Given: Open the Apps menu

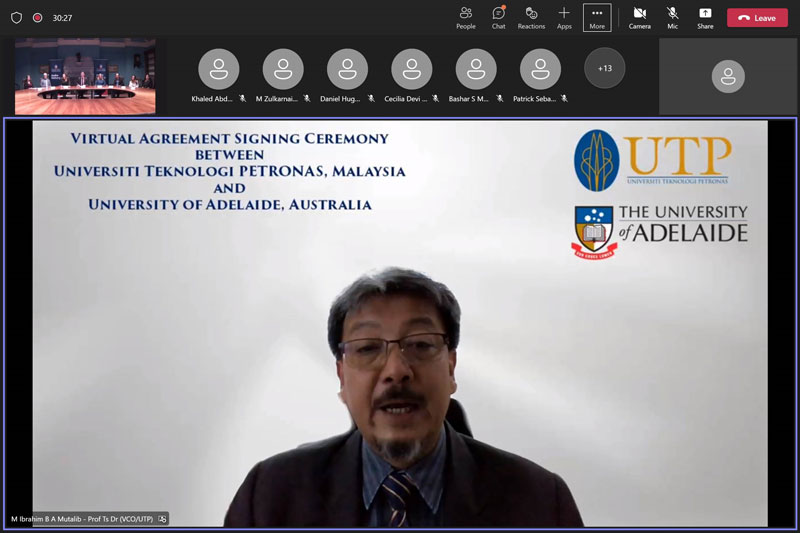Looking at the screenshot, I should click(564, 18).
